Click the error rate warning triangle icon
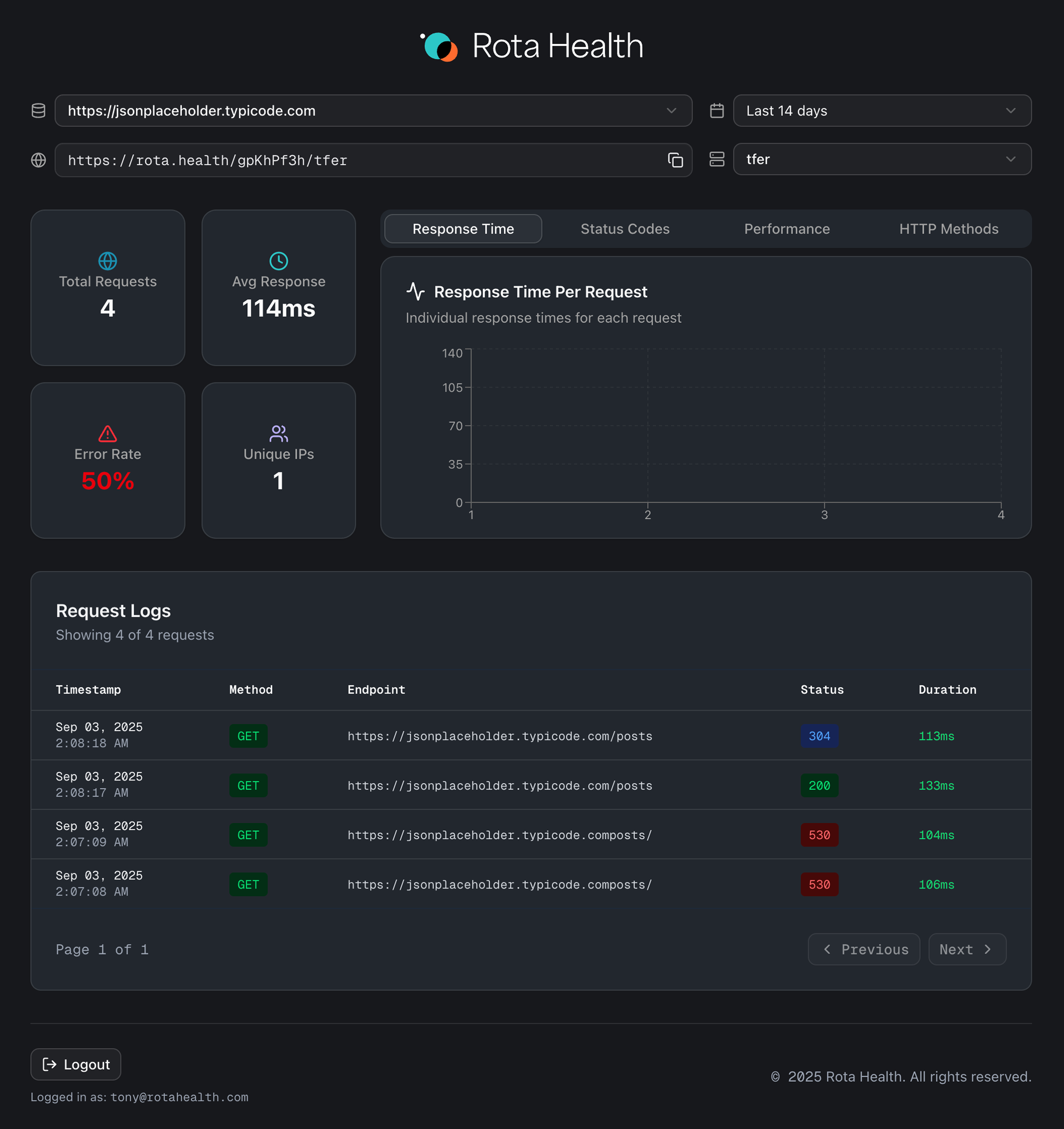The image size is (1064, 1129). (x=107, y=433)
